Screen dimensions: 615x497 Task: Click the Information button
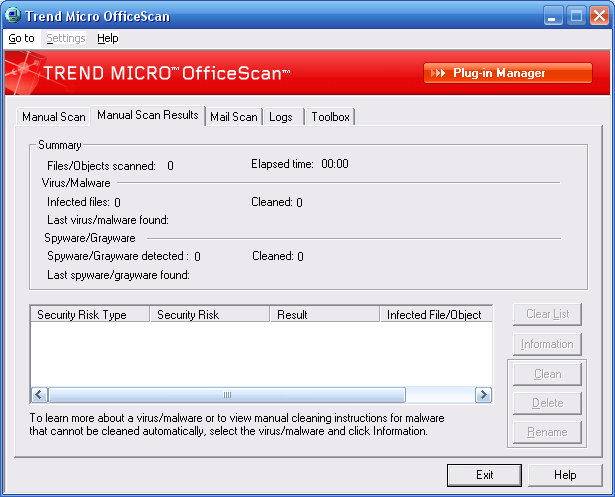[x=548, y=344]
